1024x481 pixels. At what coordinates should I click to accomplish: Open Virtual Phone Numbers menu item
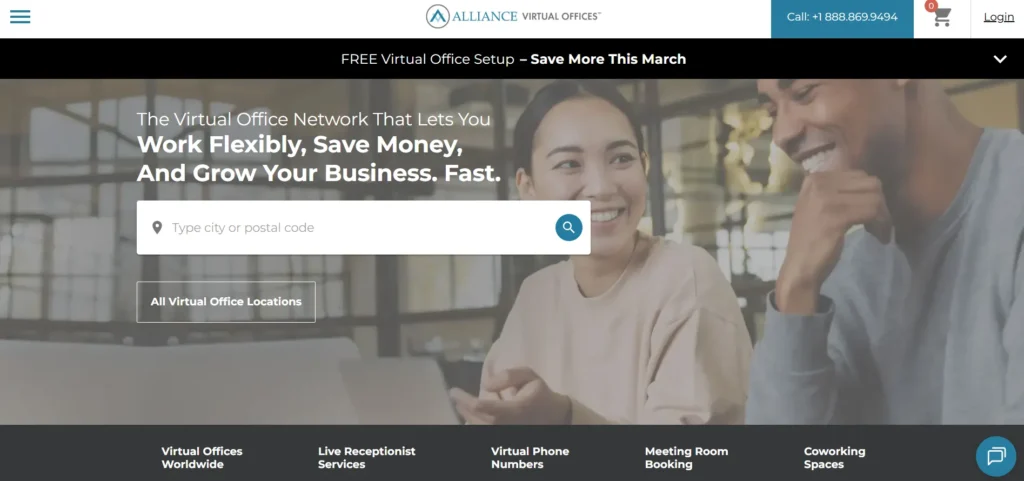coord(530,458)
